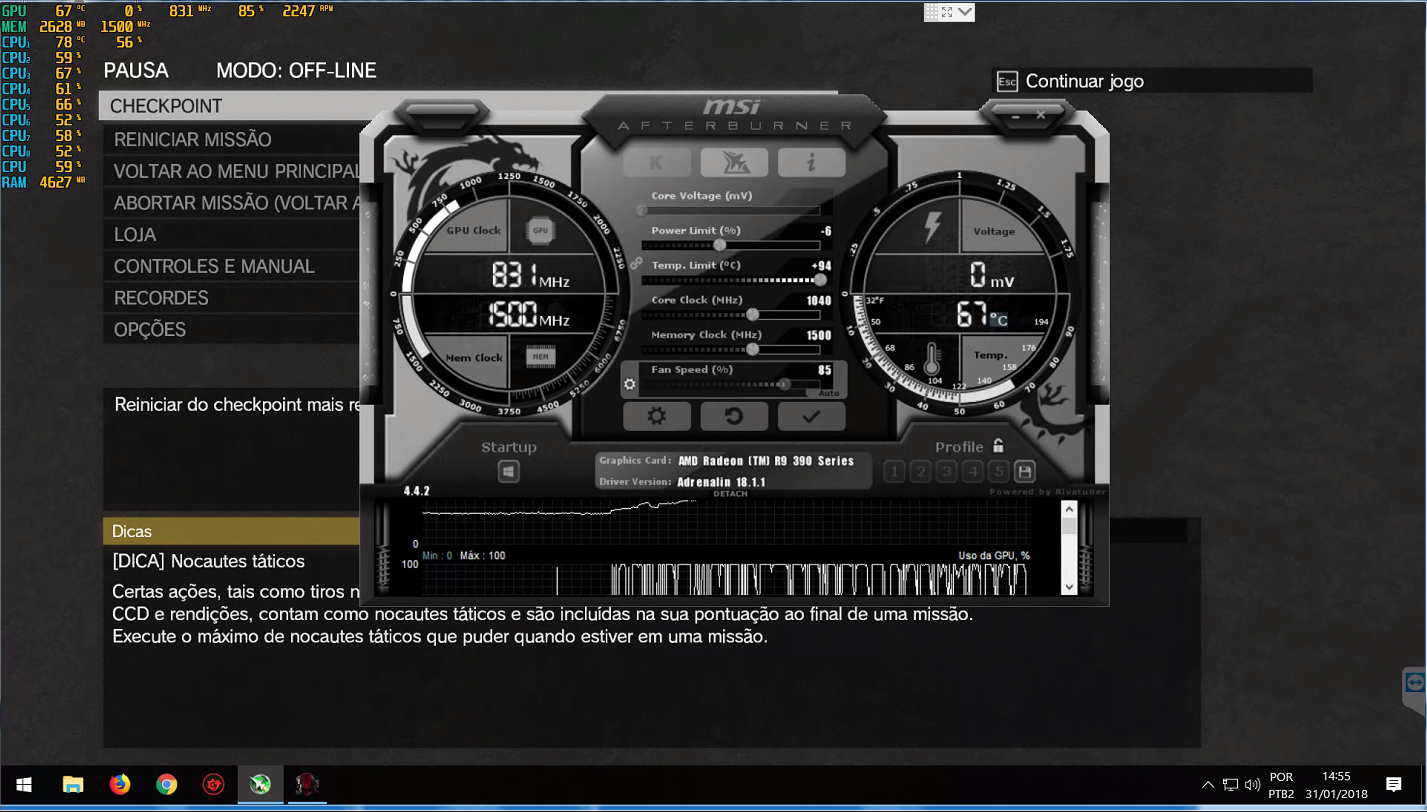Click the Memory Clock value 1500
Screen dimensions: 1427x812
[x=818, y=336]
